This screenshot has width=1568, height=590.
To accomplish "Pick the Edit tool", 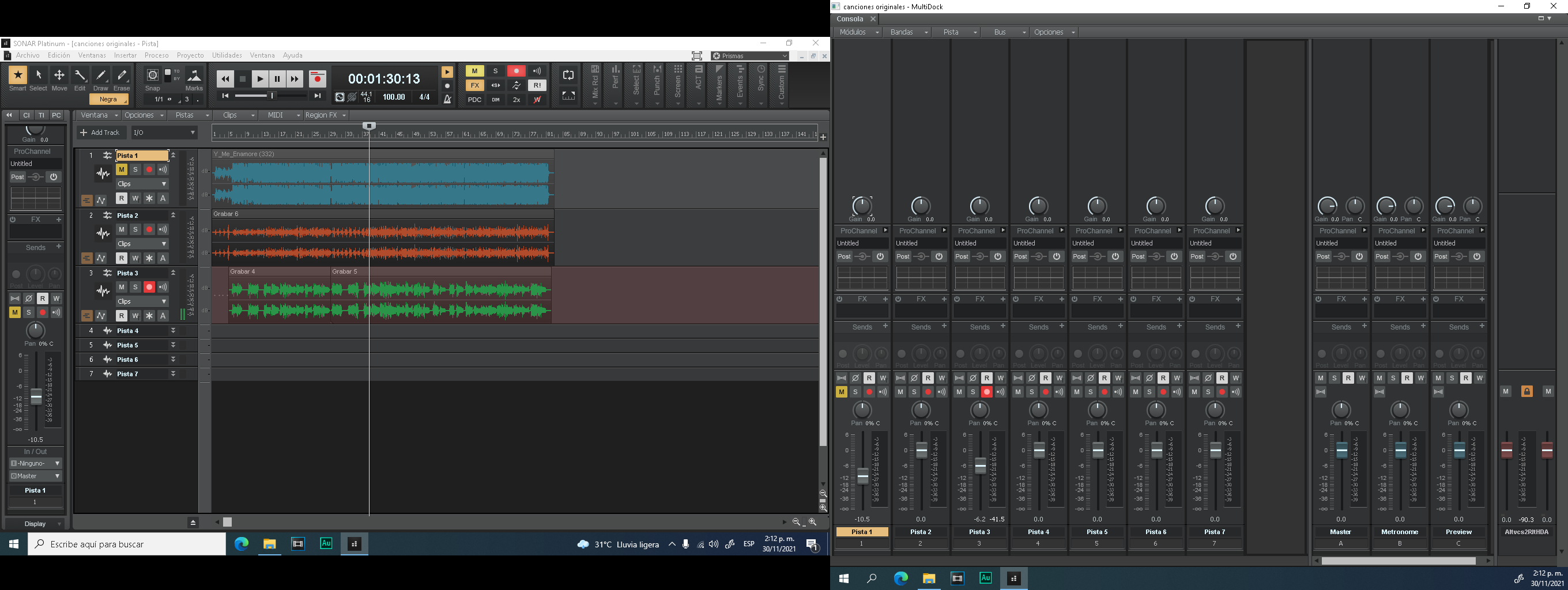I will point(80,75).
